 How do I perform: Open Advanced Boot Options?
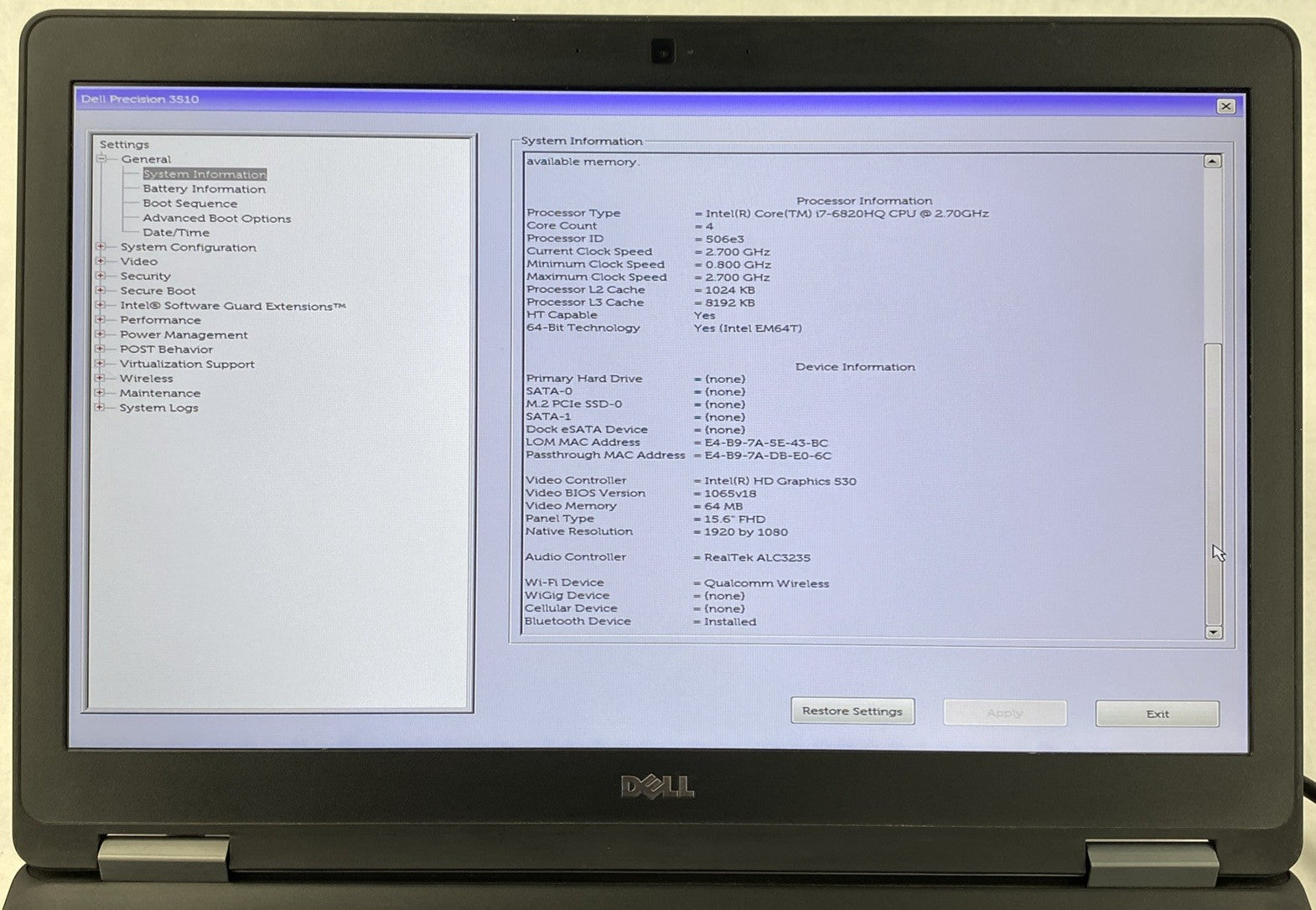pos(216,219)
